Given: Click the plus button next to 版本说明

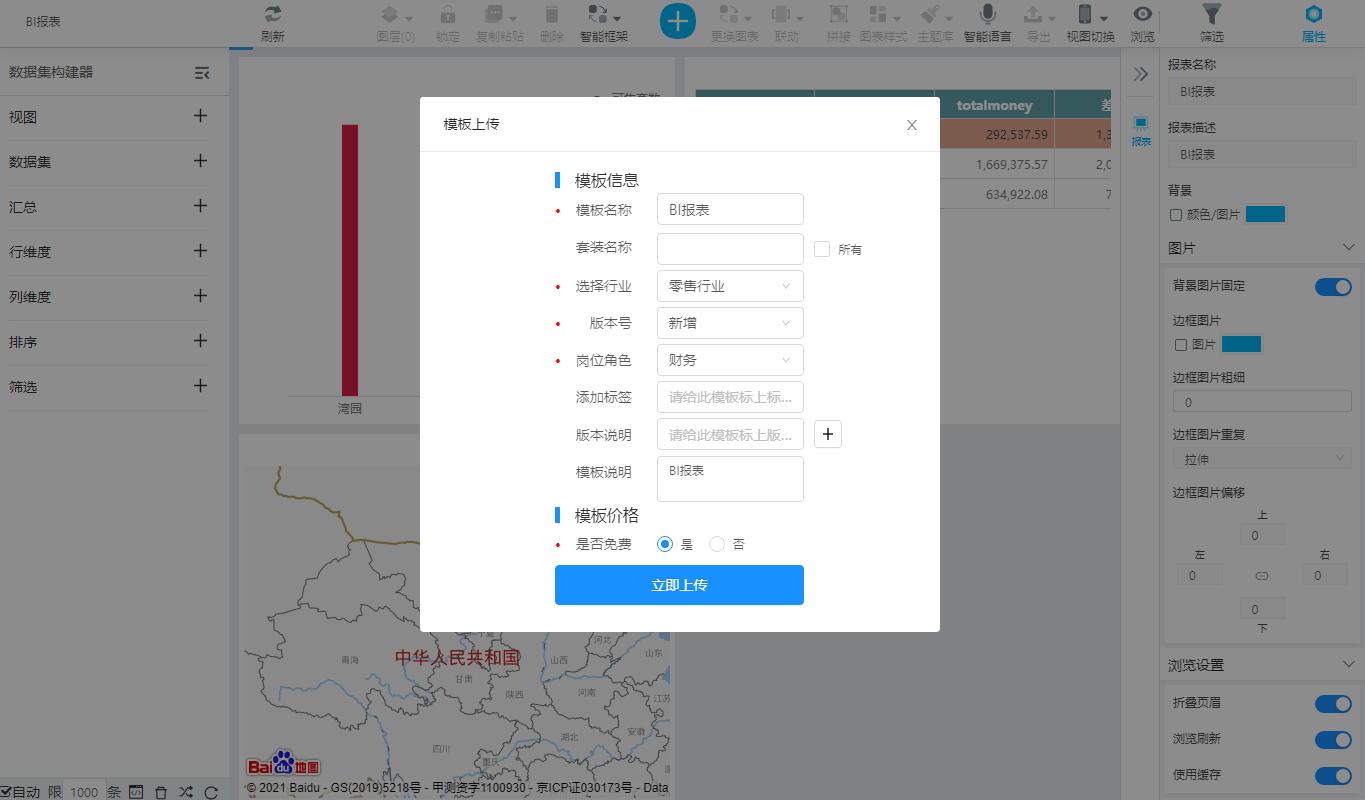Looking at the screenshot, I should coord(827,434).
